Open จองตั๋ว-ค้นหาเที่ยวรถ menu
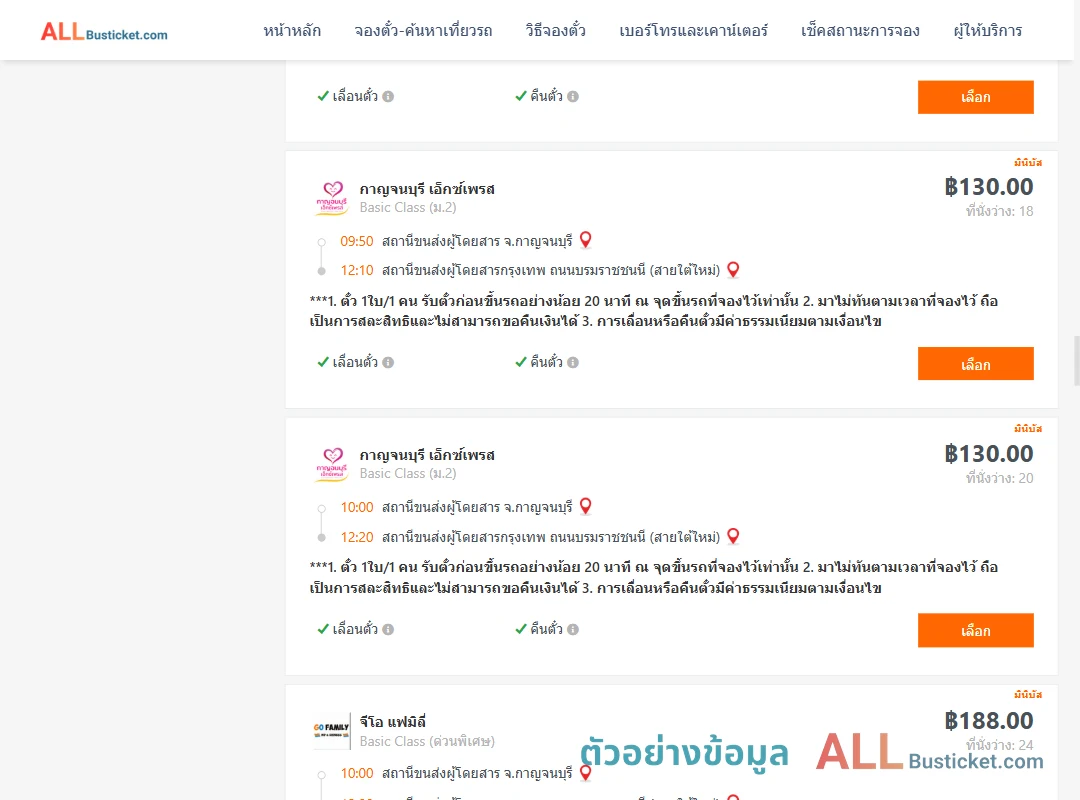 [423, 31]
